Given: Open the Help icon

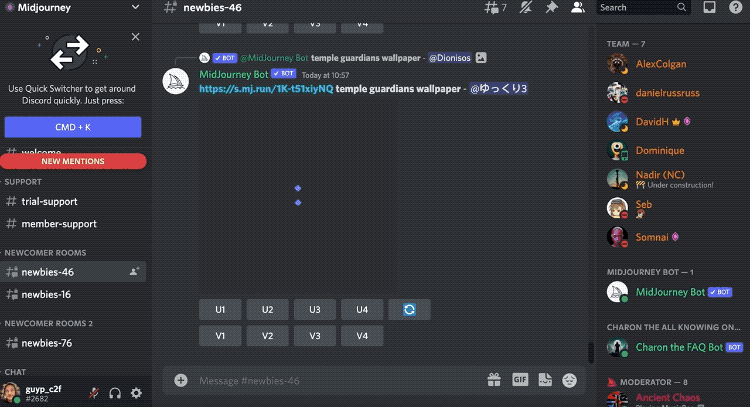Looking at the screenshot, I should (735, 8).
